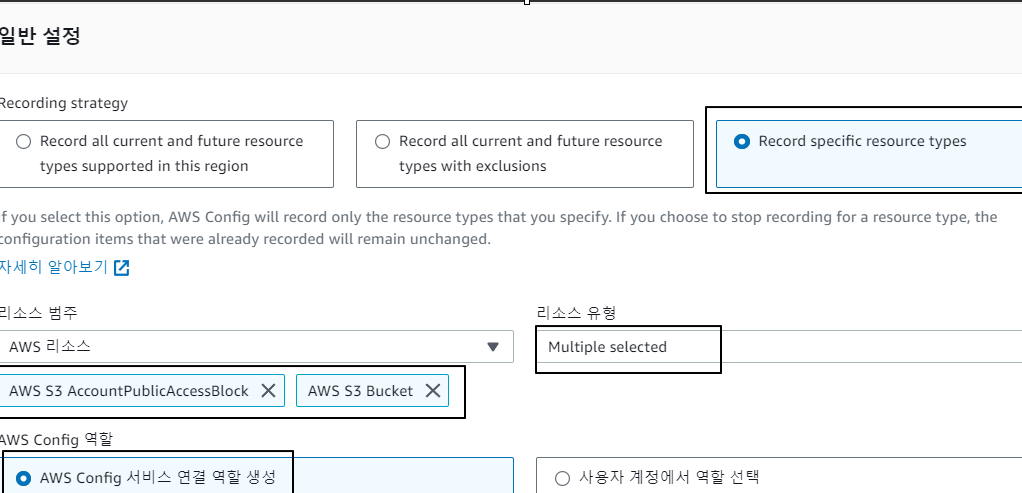Select 사용자 계정에서 역할 선택 radio option

click(x=562, y=479)
